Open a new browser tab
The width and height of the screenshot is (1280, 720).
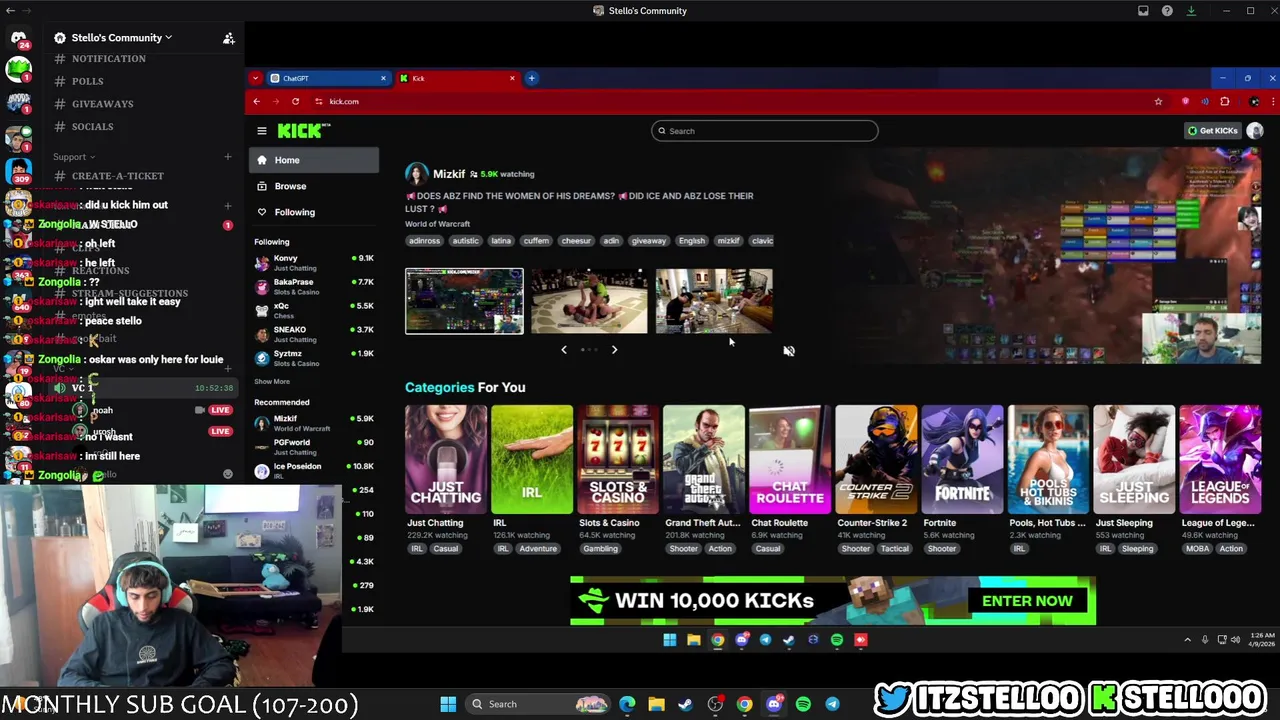coord(532,78)
